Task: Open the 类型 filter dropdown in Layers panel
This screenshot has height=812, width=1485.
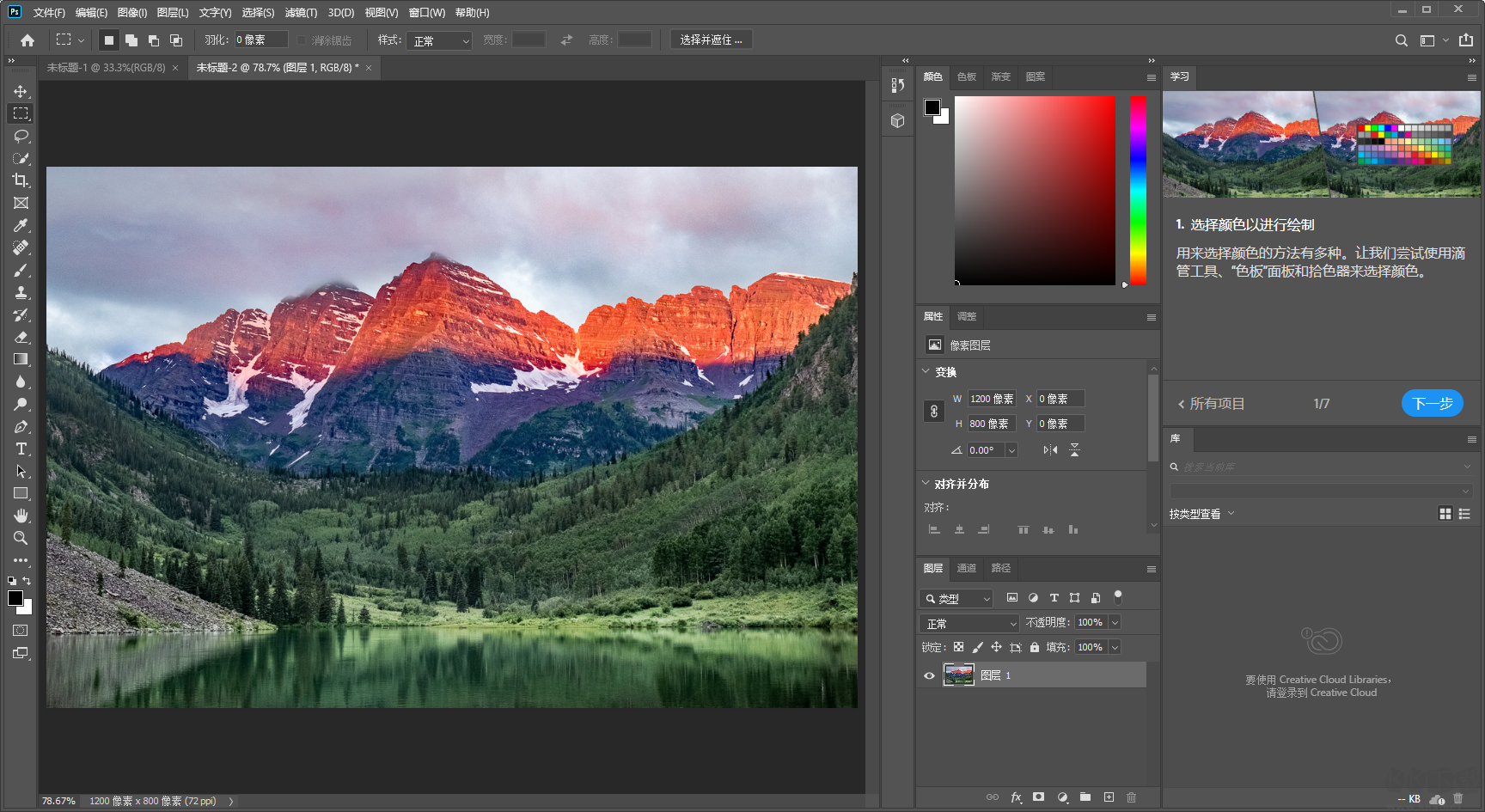Action: point(956,598)
